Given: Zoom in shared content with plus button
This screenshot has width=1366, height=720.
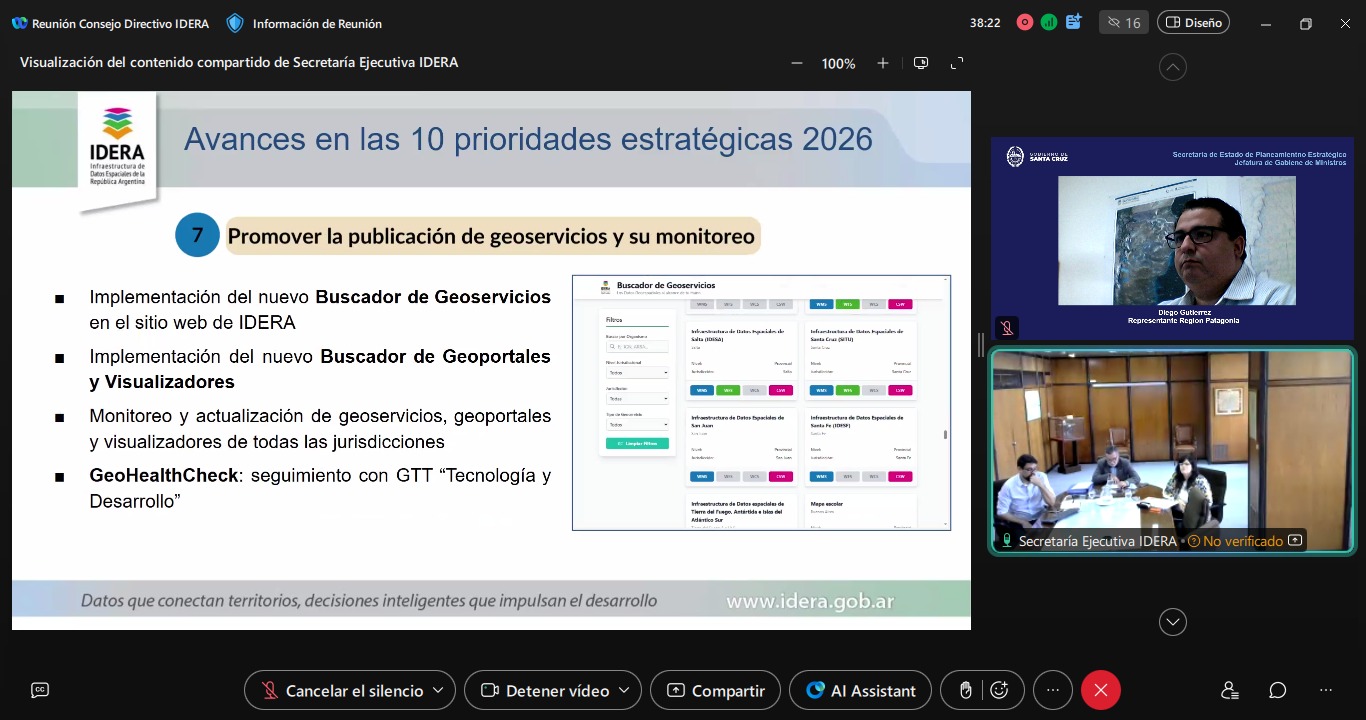Looking at the screenshot, I should coord(882,63).
